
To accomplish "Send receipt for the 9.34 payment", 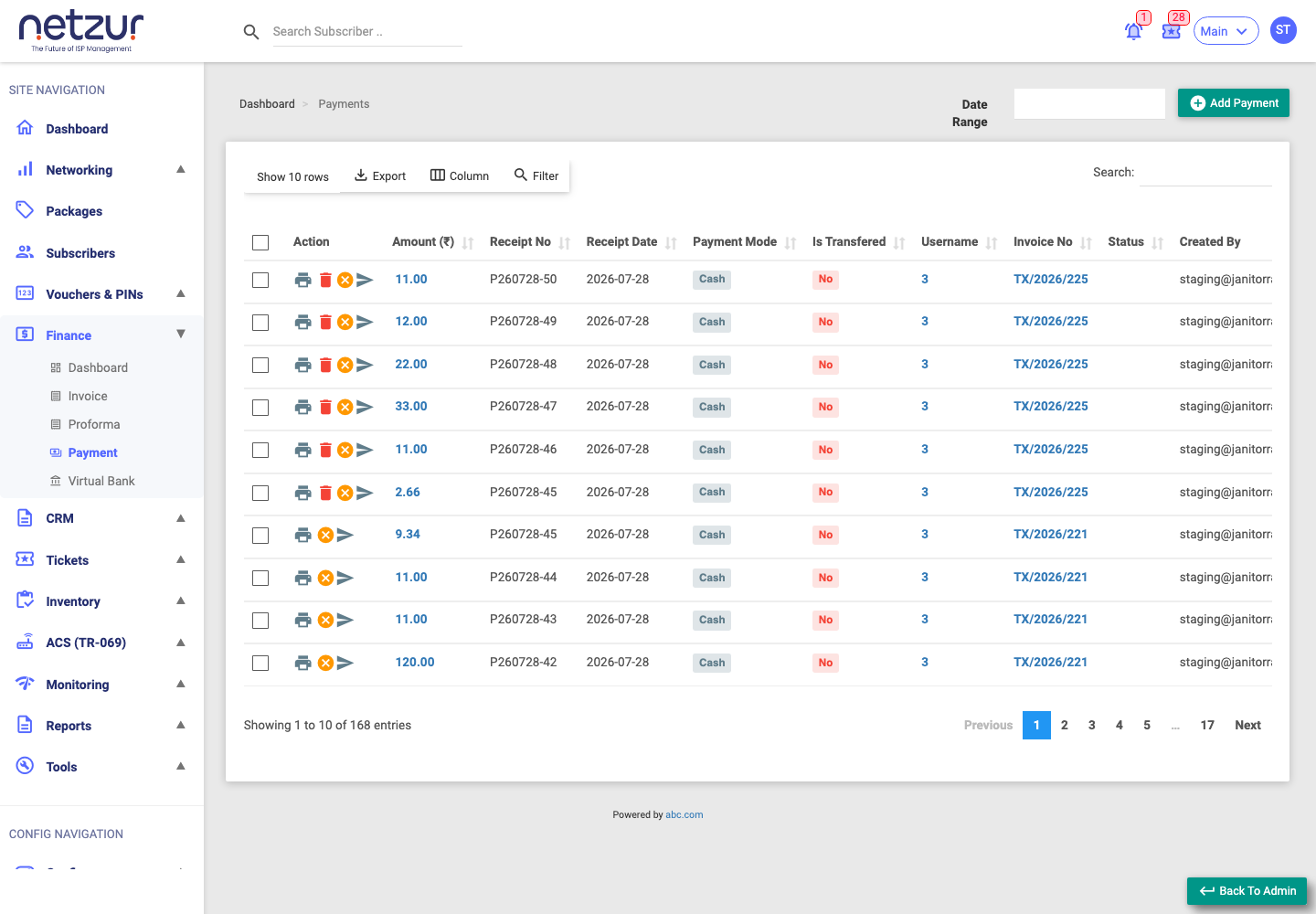I will point(345,535).
